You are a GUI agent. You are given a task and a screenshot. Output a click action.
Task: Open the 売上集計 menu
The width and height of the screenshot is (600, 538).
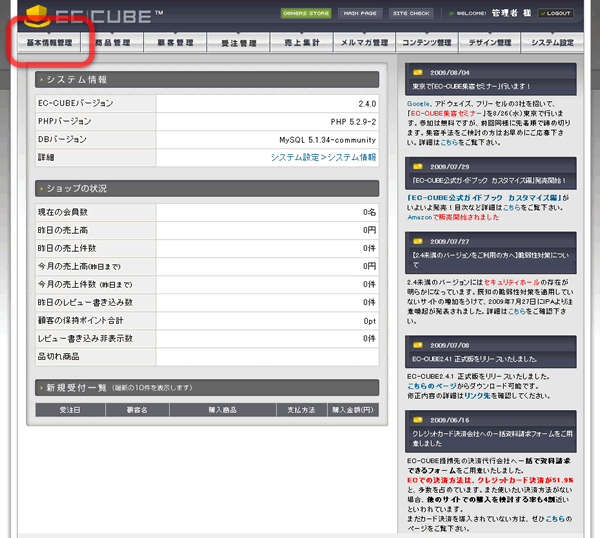(x=302, y=42)
